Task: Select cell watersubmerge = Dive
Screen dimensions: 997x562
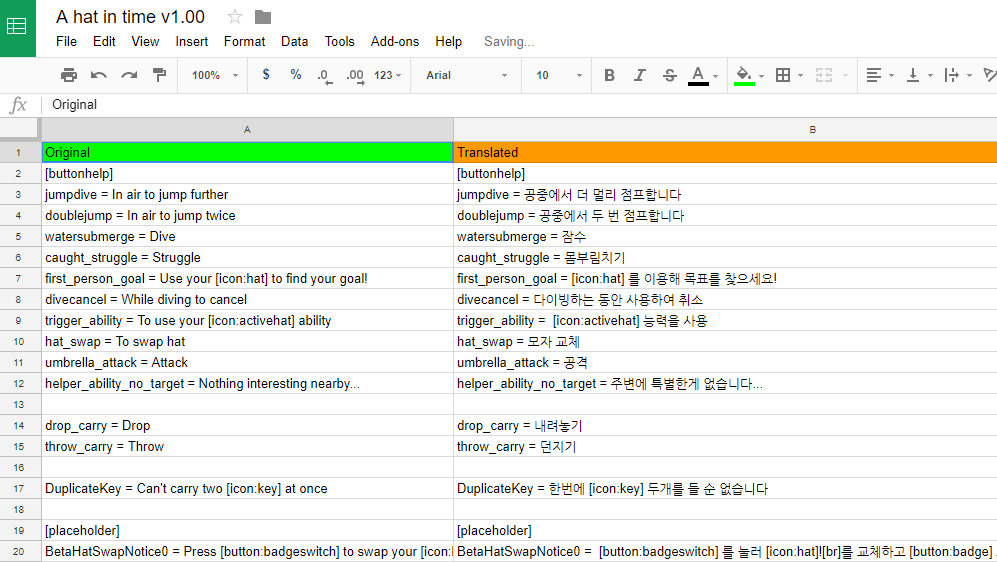Action: coord(247,236)
